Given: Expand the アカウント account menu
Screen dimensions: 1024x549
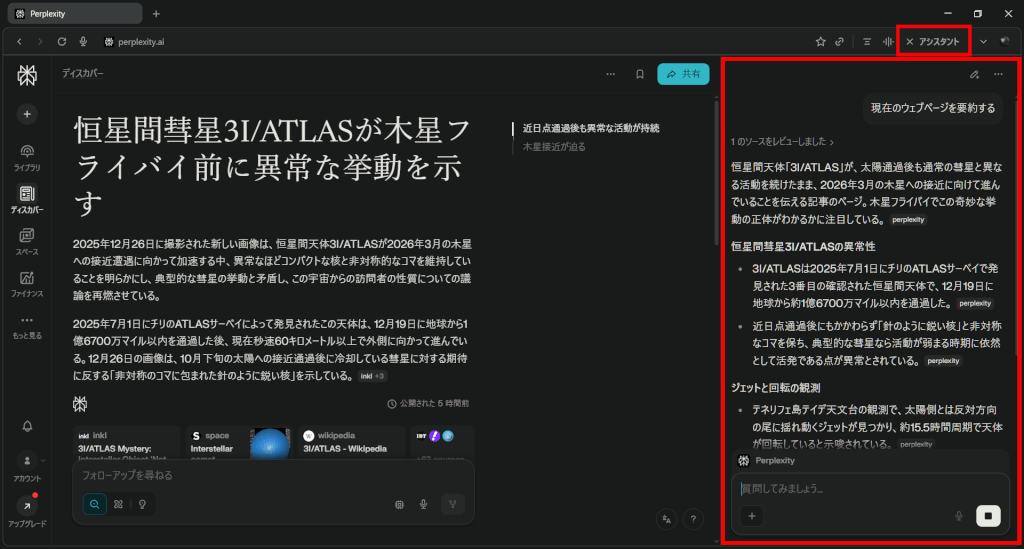Looking at the screenshot, I should point(27,466).
